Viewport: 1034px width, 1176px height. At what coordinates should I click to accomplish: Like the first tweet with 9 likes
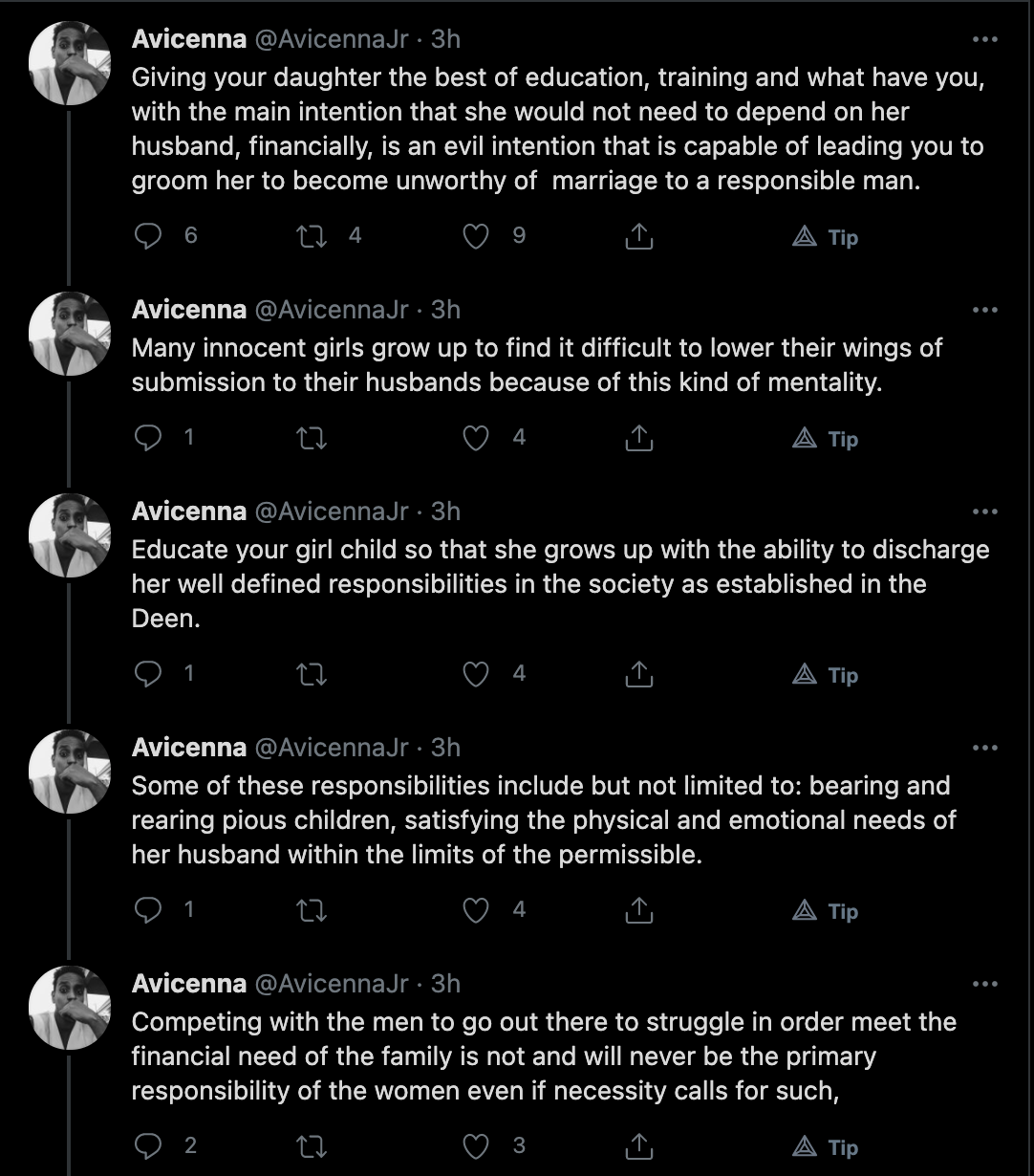(476, 236)
